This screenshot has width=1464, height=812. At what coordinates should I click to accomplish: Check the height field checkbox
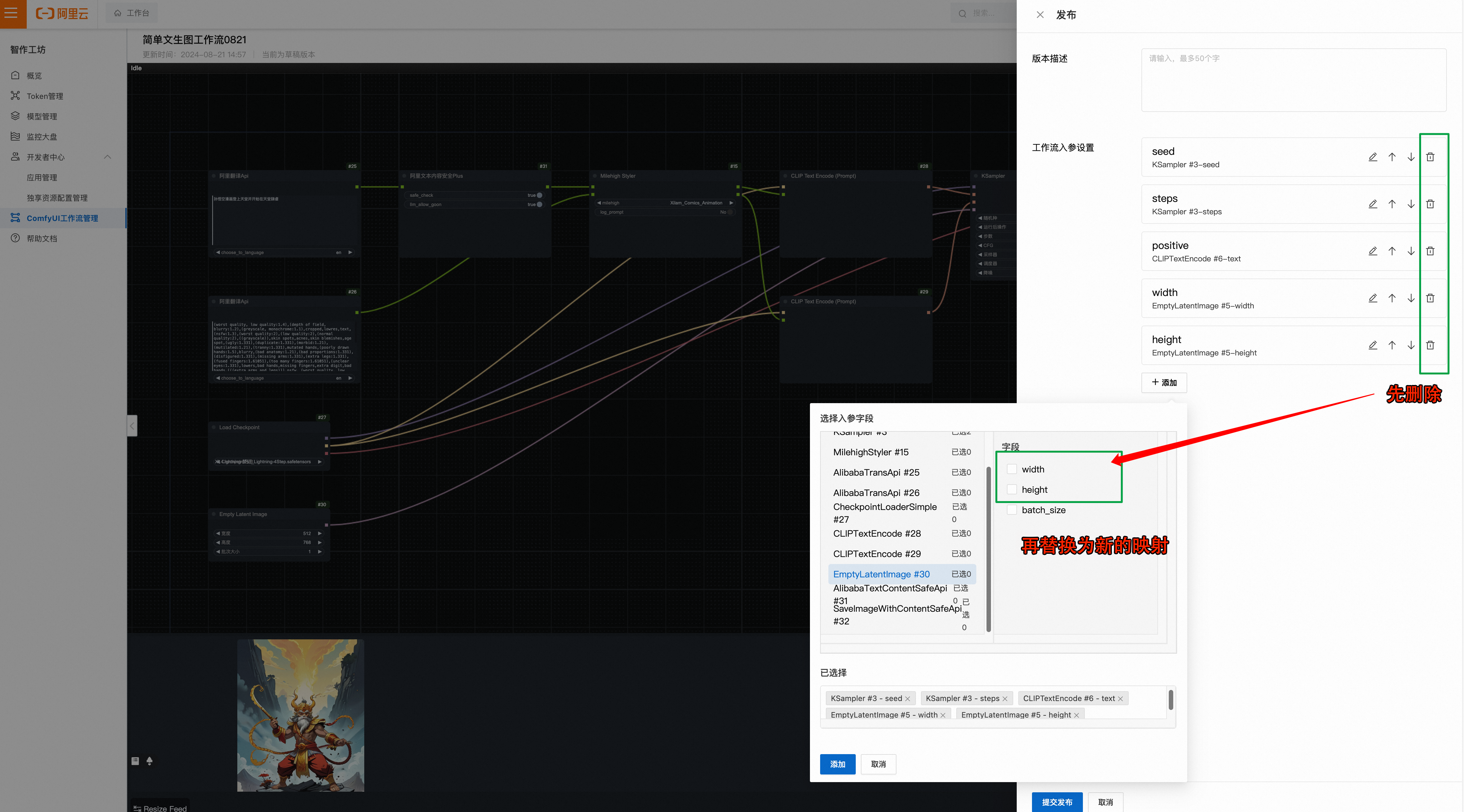[1012, 490]
